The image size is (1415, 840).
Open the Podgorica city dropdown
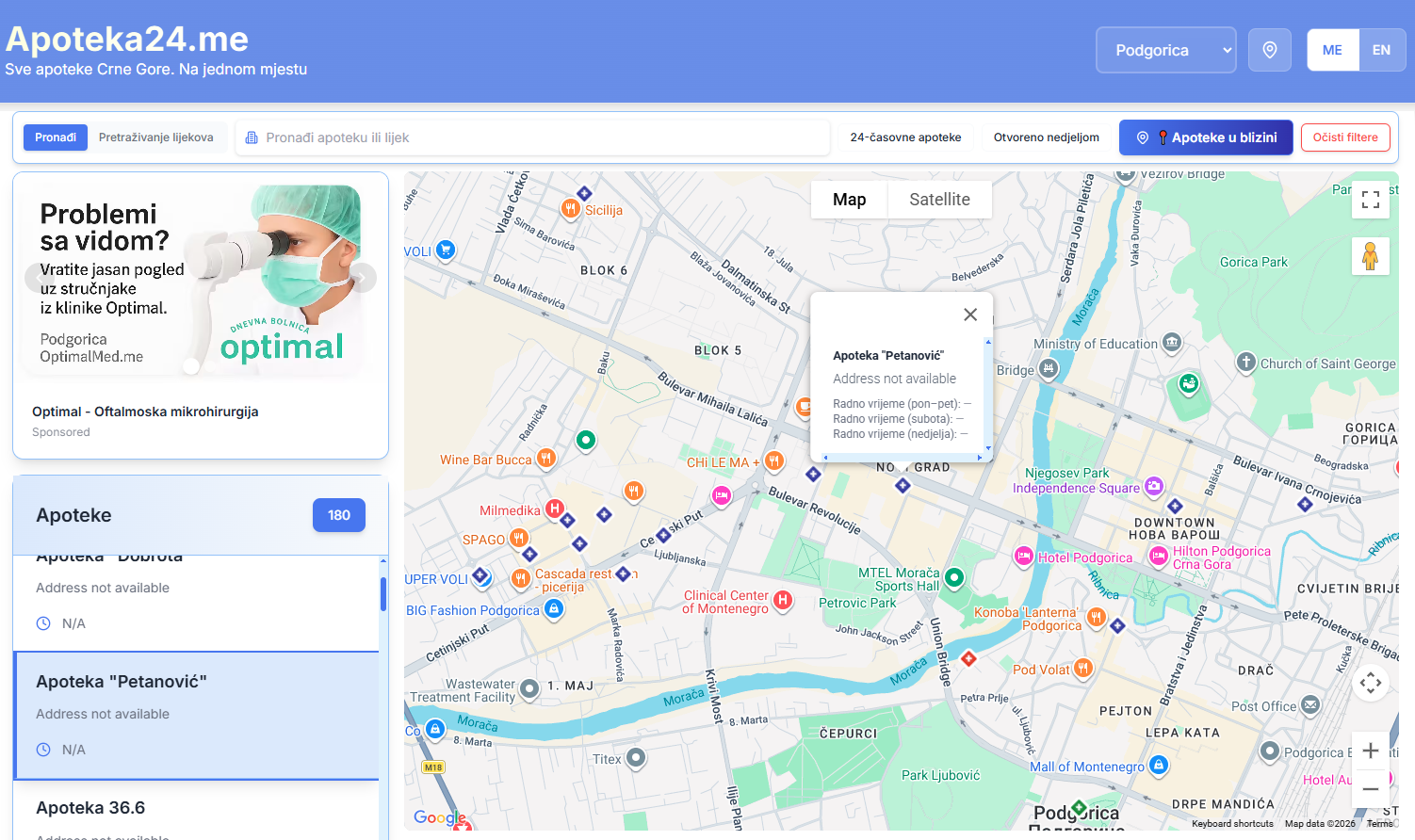click(x=1165, y=50)
